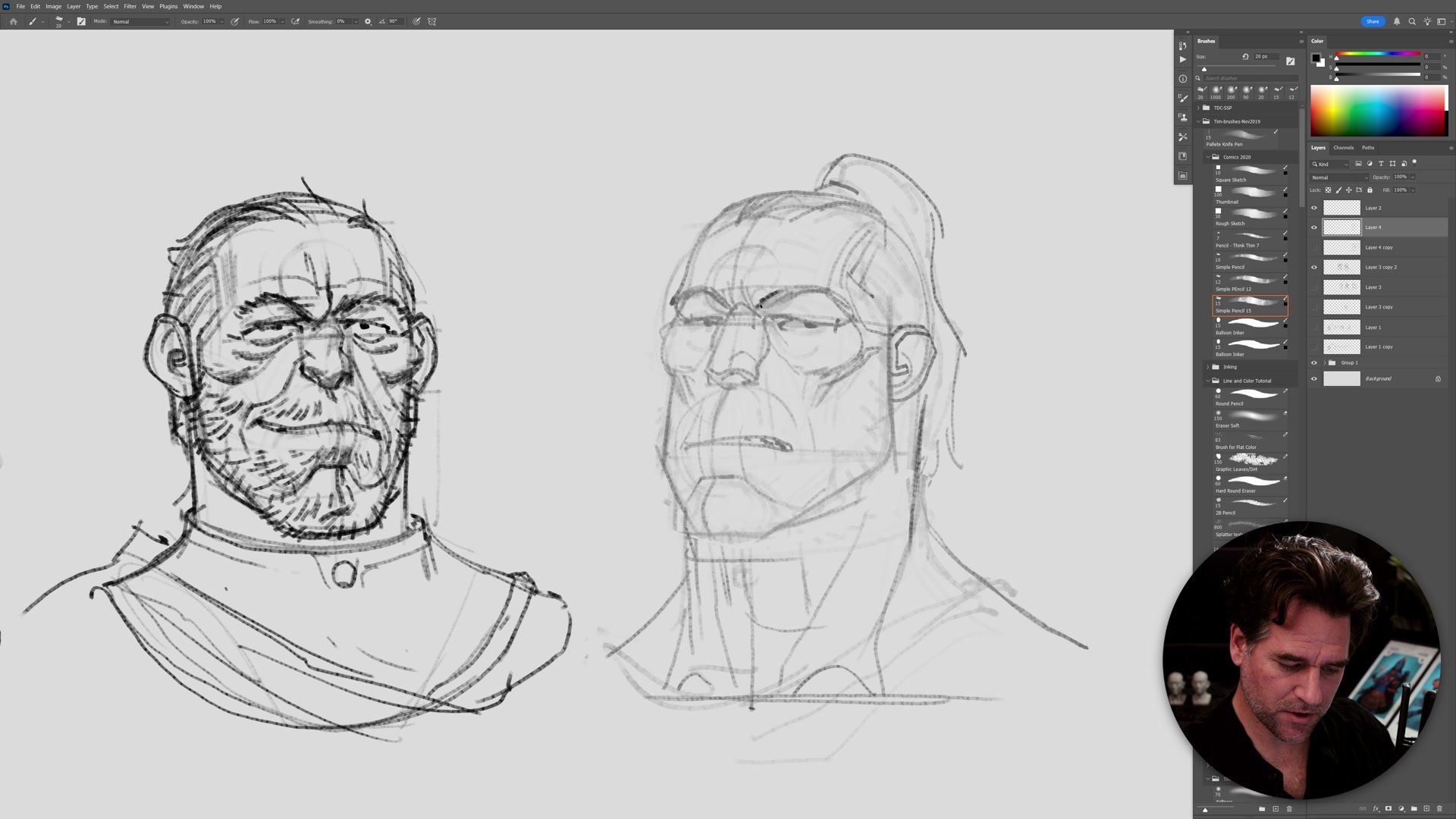The height and width of the screenshot is (819, 1456).
Task: Open the brush Mode Normal dropdown
Action: click(x=140, y=21)
